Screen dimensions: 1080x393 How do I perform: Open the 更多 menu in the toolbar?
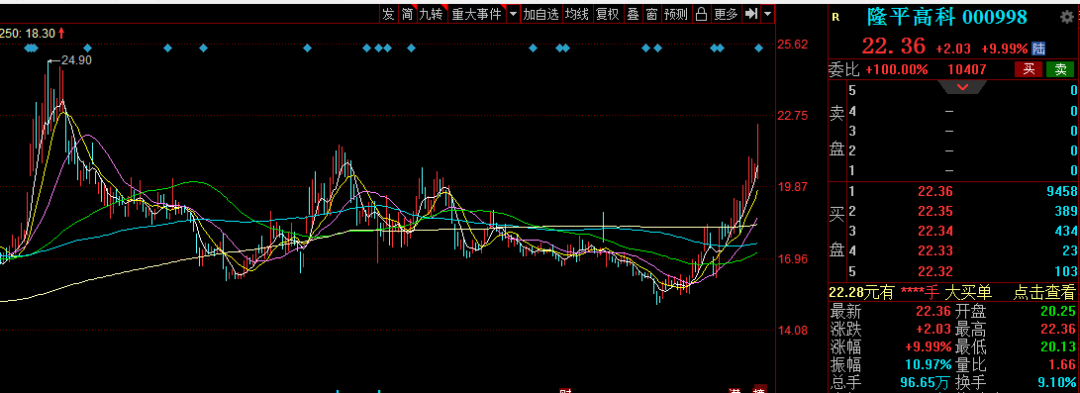point(725,14)
